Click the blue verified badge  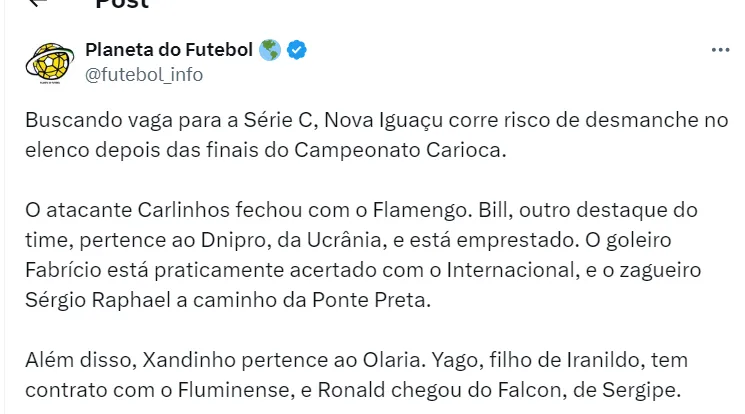click(298, 50)
